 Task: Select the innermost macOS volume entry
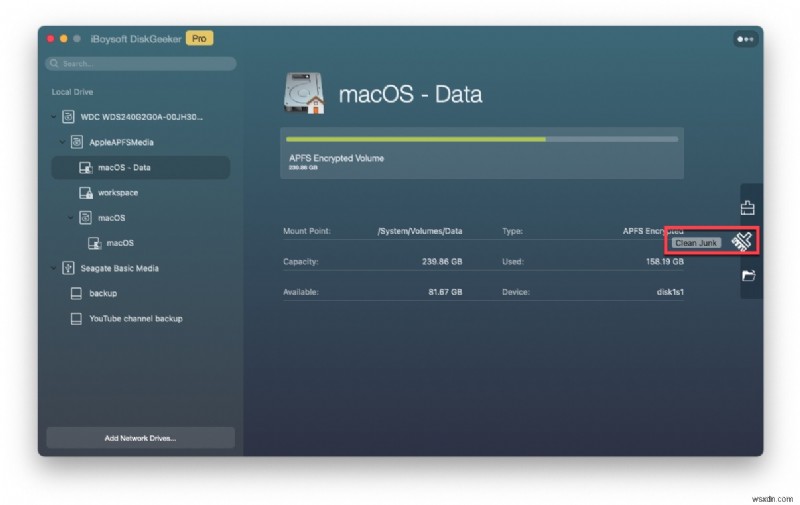pos(120,242)
